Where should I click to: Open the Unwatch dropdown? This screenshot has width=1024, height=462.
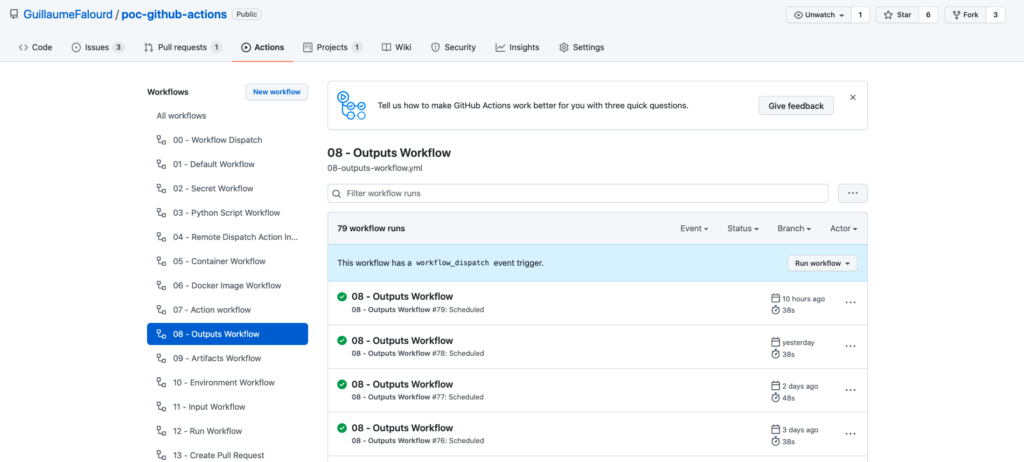(819, 14)
